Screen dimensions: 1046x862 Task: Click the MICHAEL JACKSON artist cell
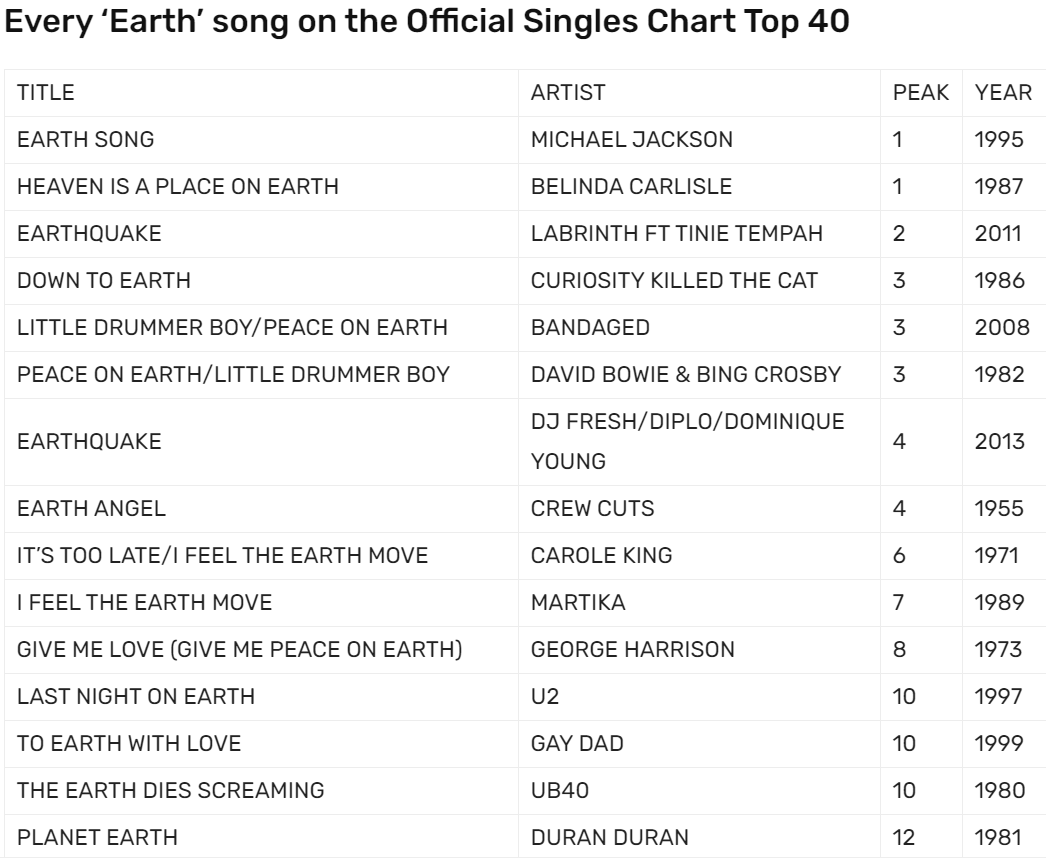(631, 140)
